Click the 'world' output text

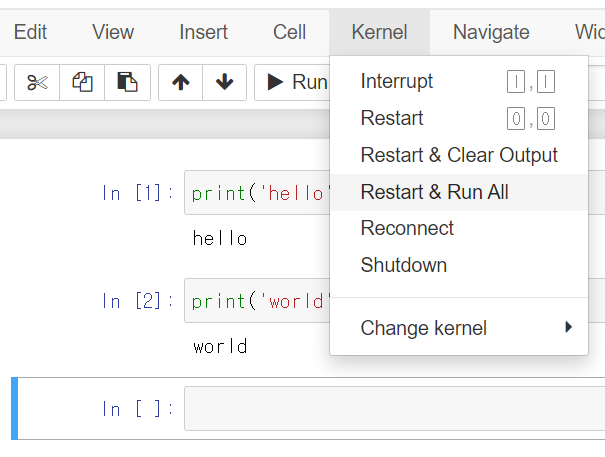pyautogui.click(x=220, y=346)
